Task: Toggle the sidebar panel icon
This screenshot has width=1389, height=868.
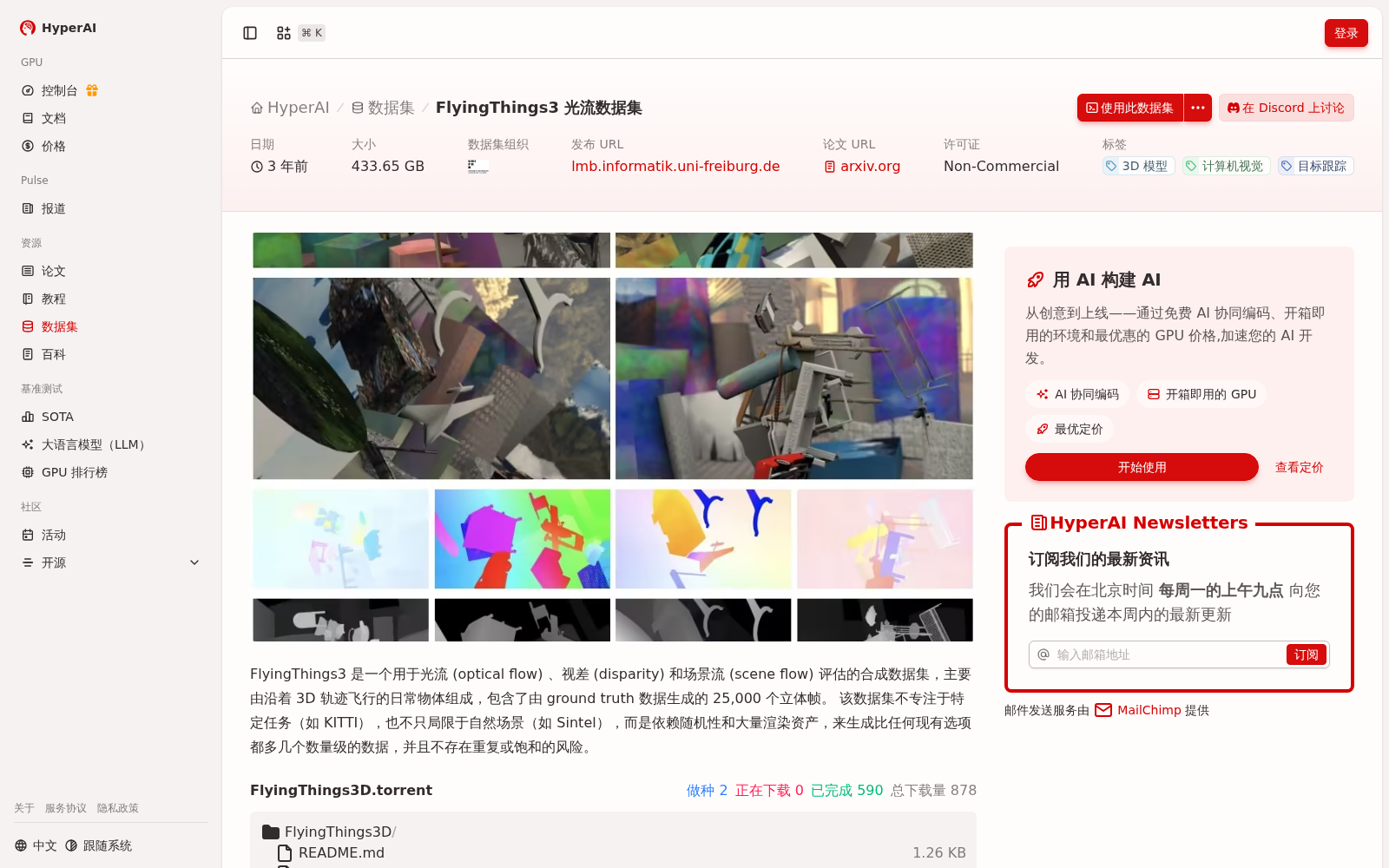Action: coord(250,33)
